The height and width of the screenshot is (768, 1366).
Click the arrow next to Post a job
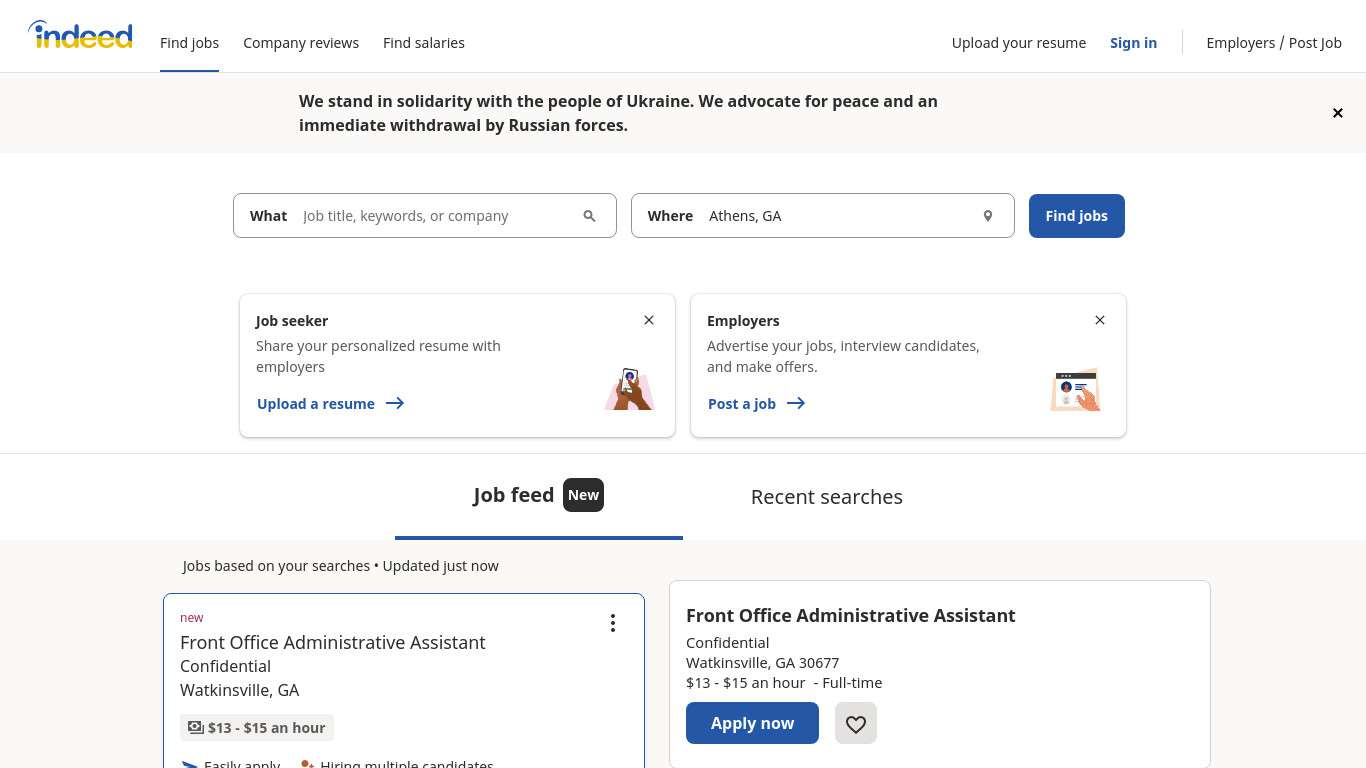[x=796, y=403]
